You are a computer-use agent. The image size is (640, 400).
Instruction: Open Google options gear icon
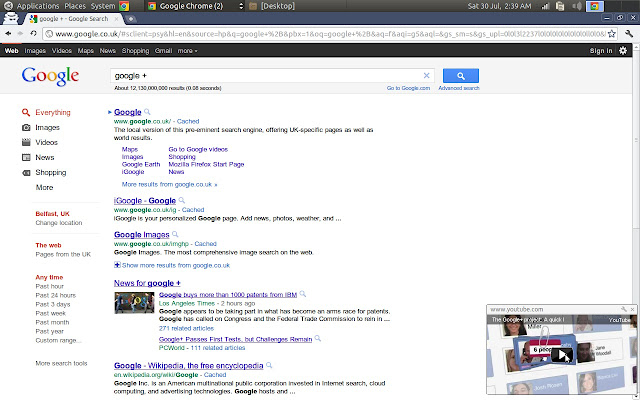point(623,51)
